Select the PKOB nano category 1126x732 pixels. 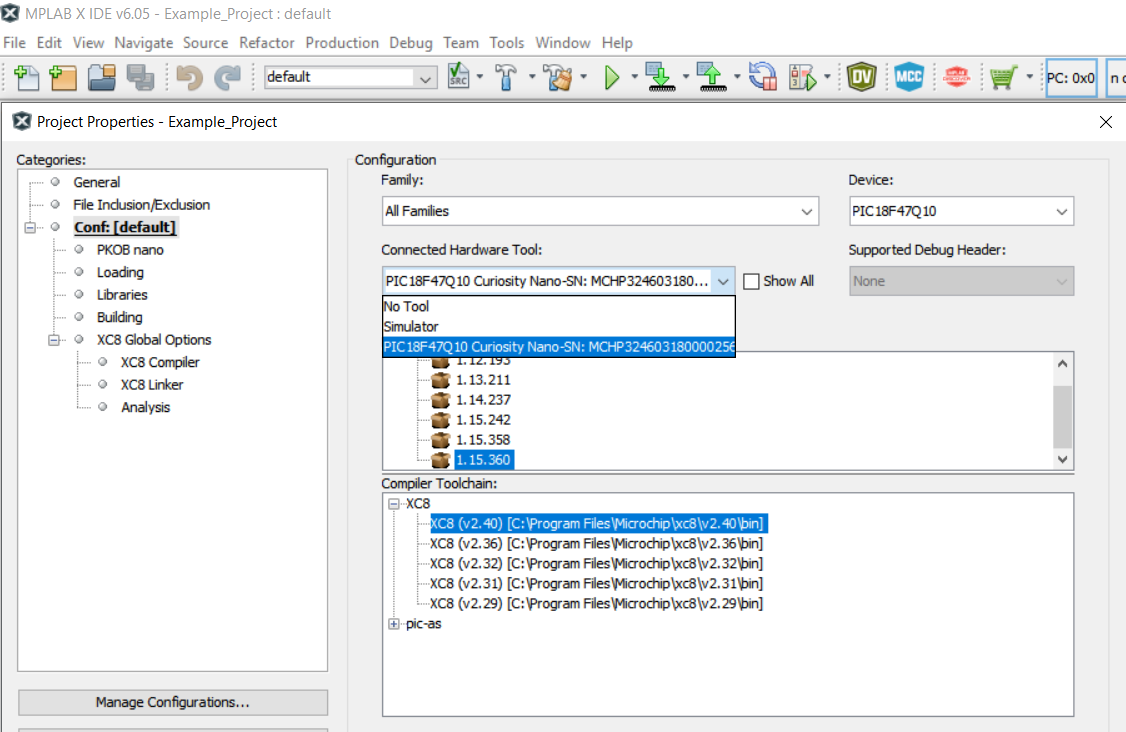pyautogui.click(x=130, y=250)
